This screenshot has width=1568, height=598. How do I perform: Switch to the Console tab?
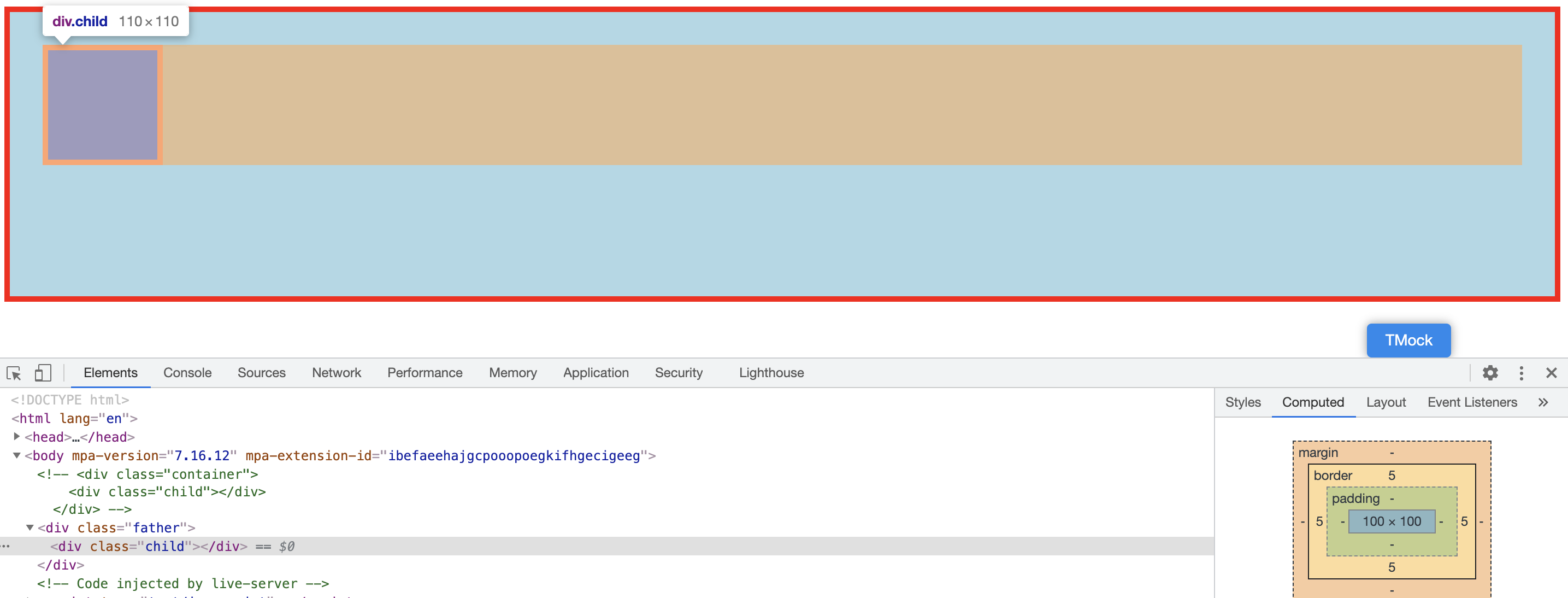coord(187,373)
